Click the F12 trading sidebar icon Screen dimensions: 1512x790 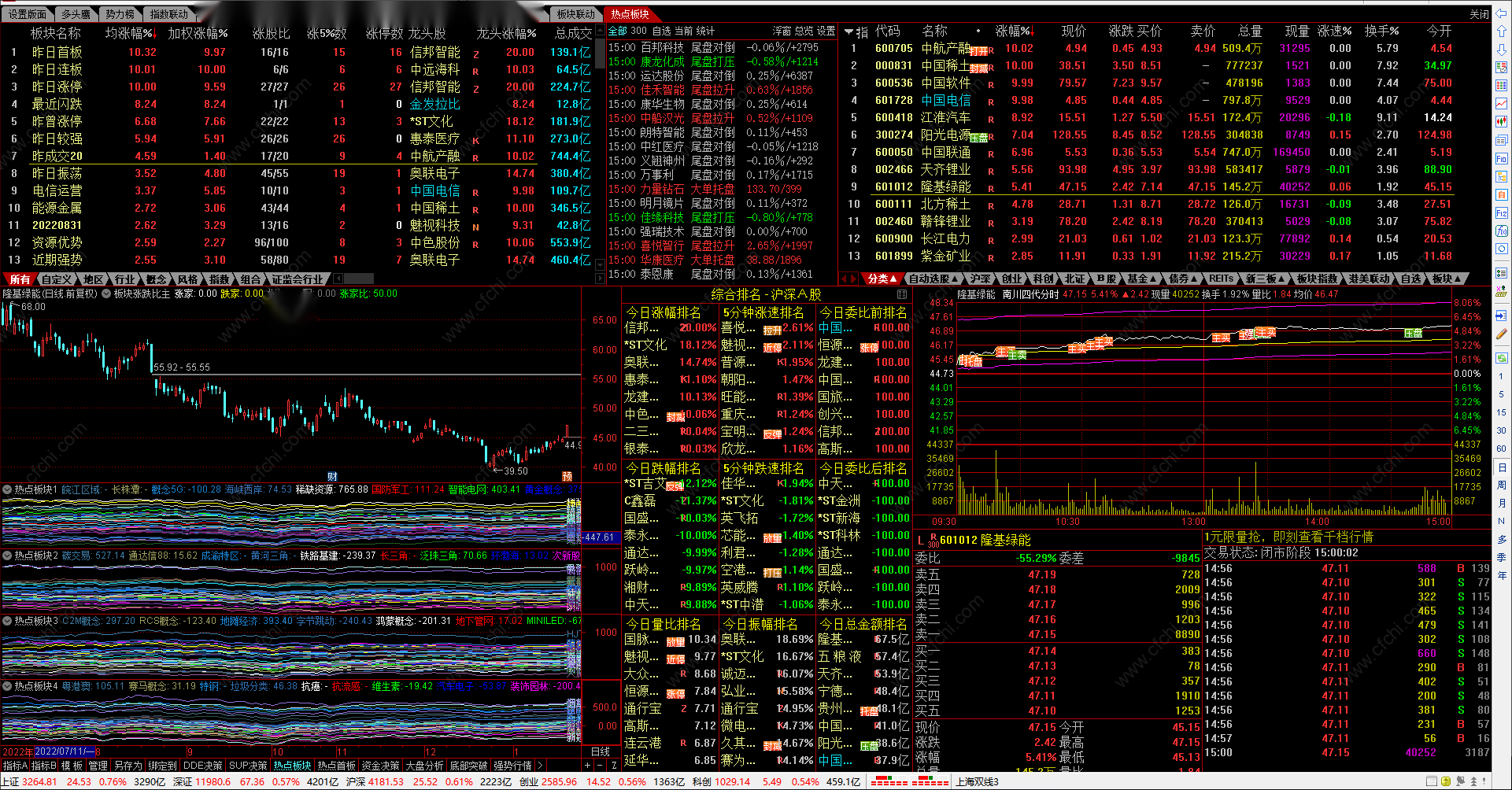[1501, 213]
